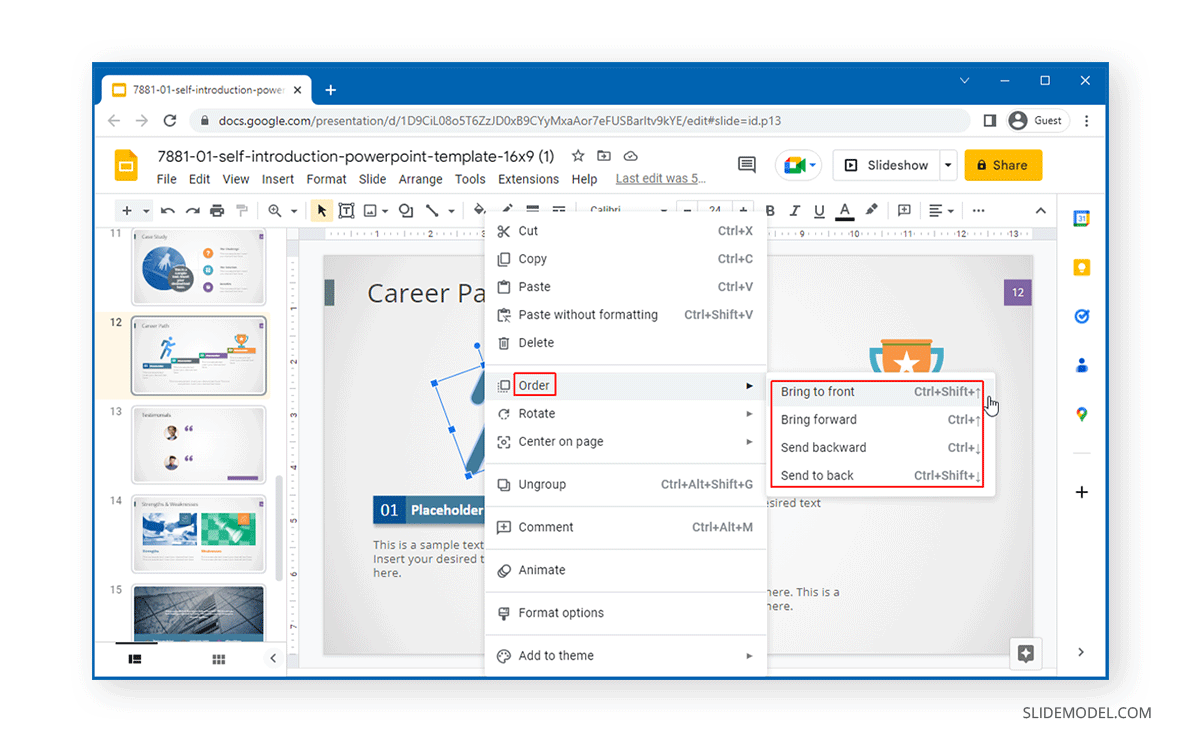The image size is (1200, 743).
Task: Expand the Order submenu
Action: click(535, 384)
